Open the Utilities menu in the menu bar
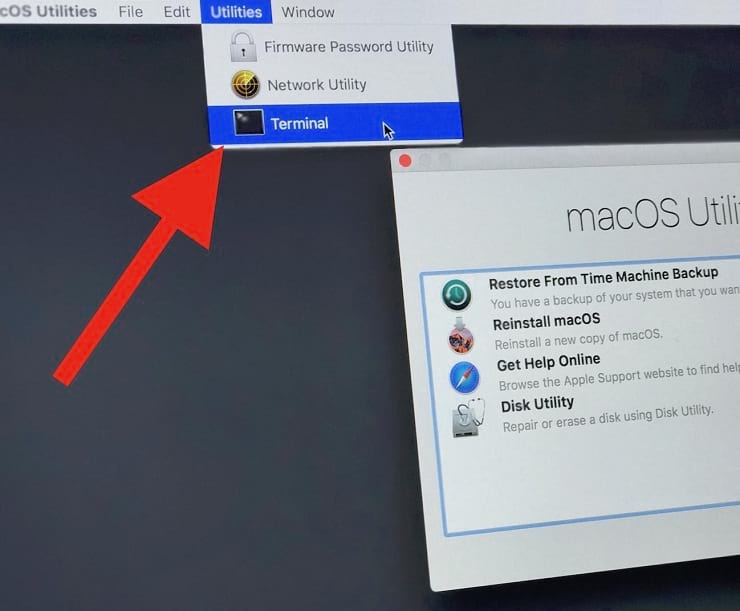This screenshot has width=740, height=611. 236,12
